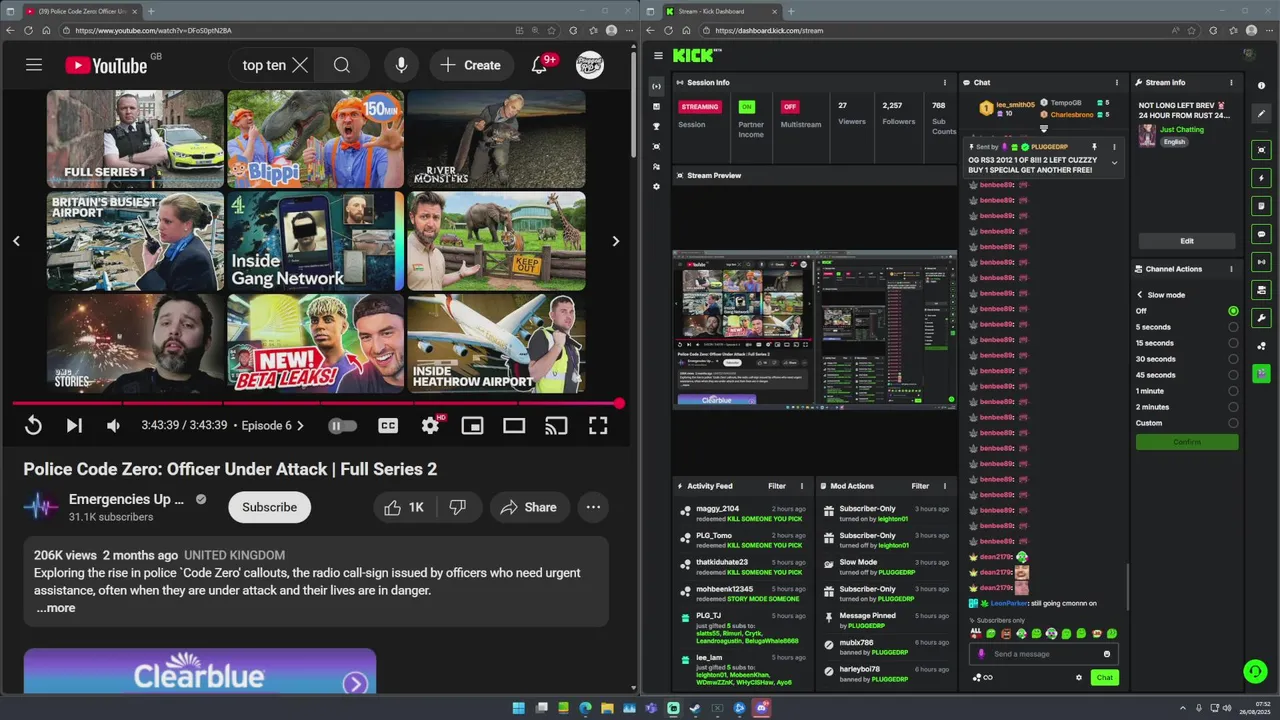Screen dimensions: 1280x720
Task: Mute the YouTube player volume
Action: pos(113,425)
